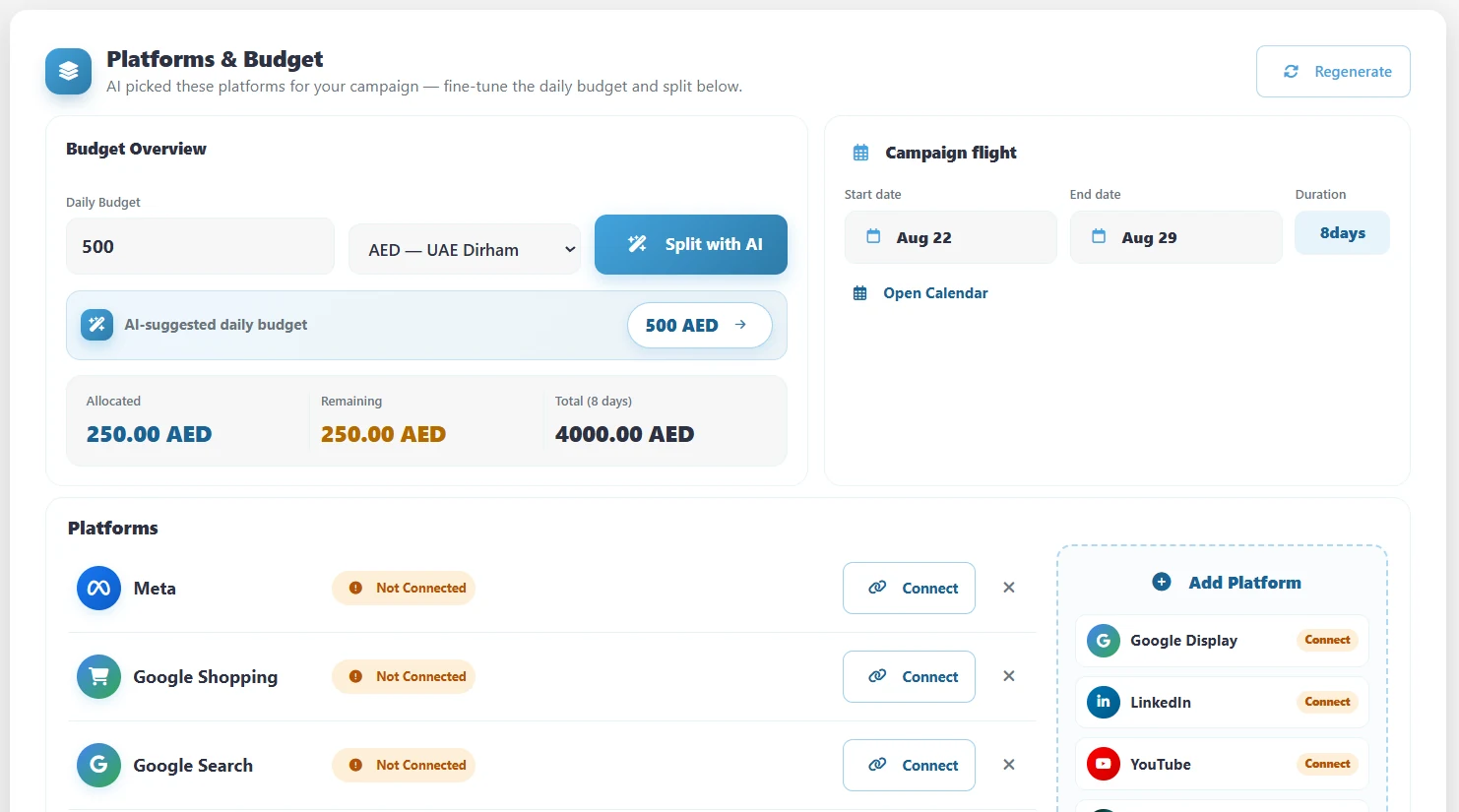Apply the 500 AED suggested budget
The width and height of the screenshot is (1459, 812).
click(x=699, y=325)
